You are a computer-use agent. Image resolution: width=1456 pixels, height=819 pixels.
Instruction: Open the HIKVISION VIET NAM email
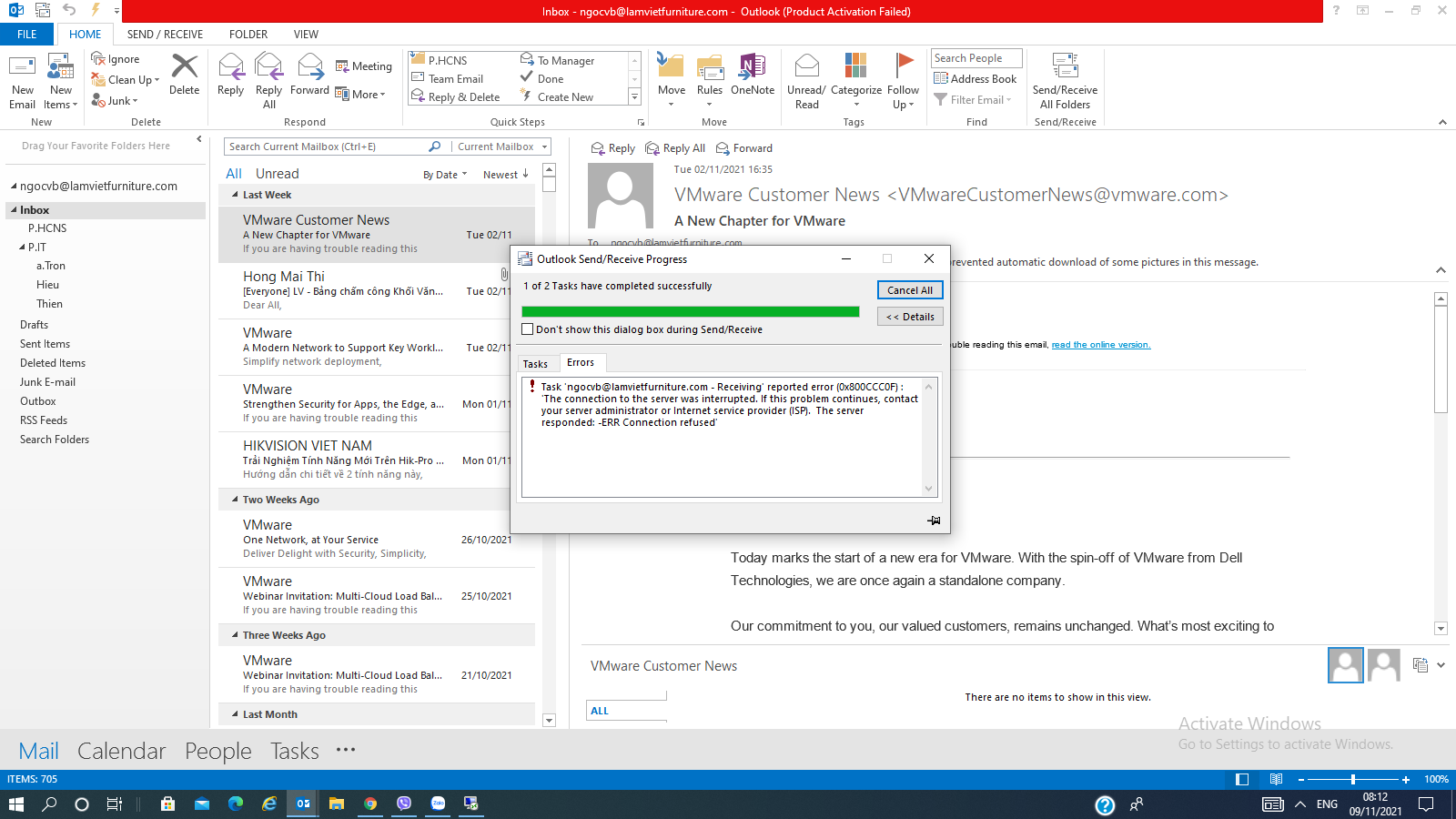click(377, 460)
